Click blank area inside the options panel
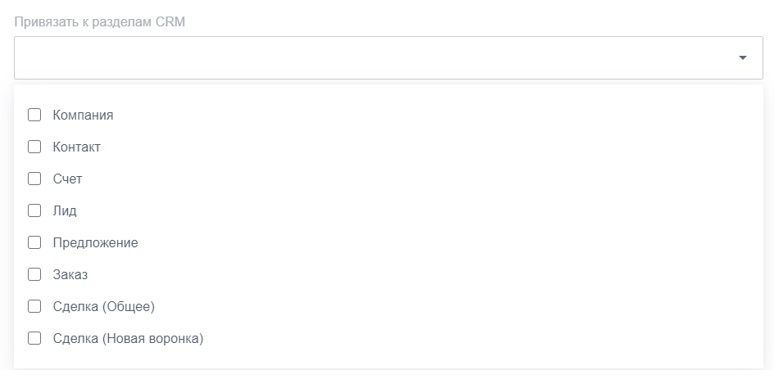The height and width of the screenshot is (382, 782). pos(474,224)
